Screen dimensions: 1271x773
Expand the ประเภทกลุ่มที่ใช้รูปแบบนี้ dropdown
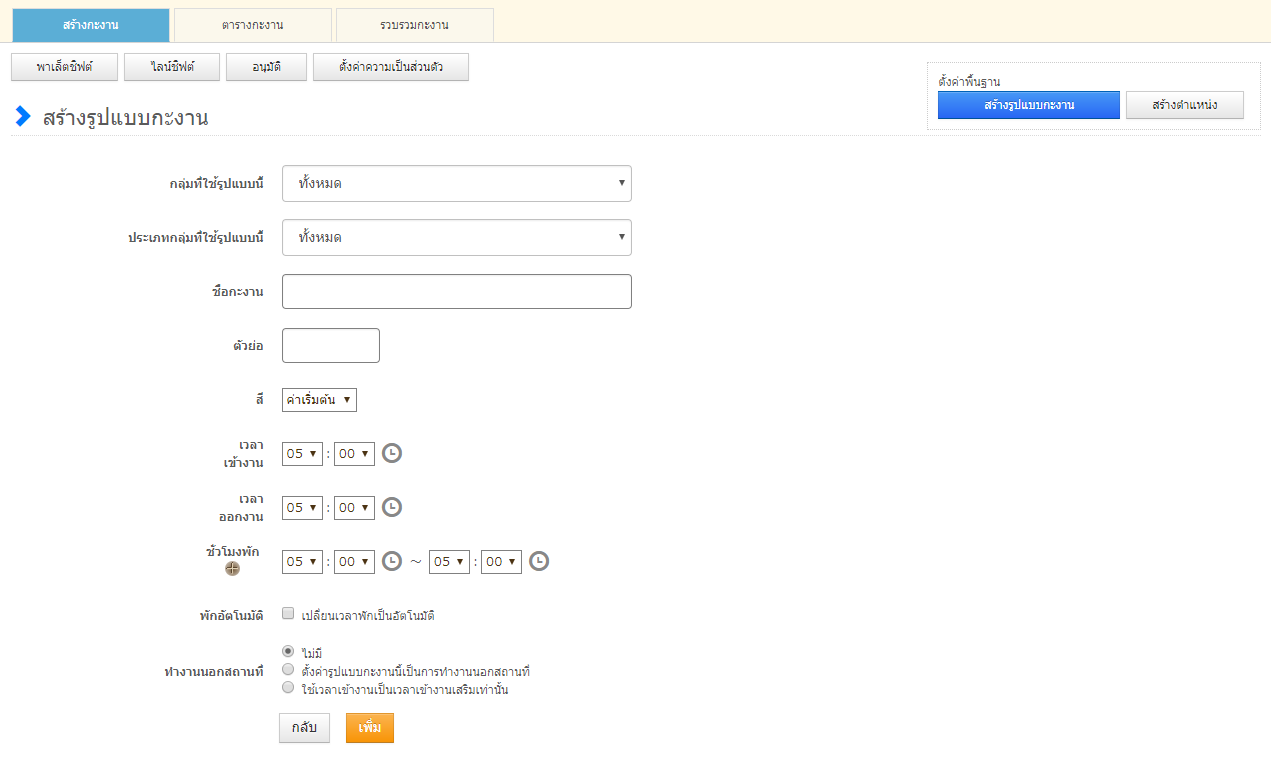click(457, 238)
